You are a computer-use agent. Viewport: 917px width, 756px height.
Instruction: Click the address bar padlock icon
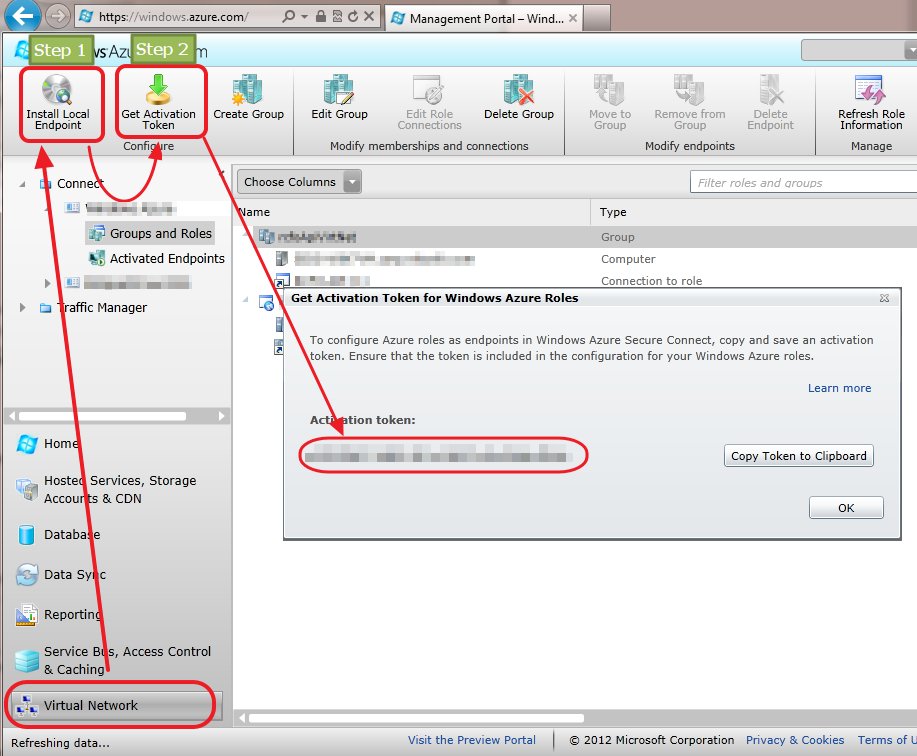click(320, 16)
